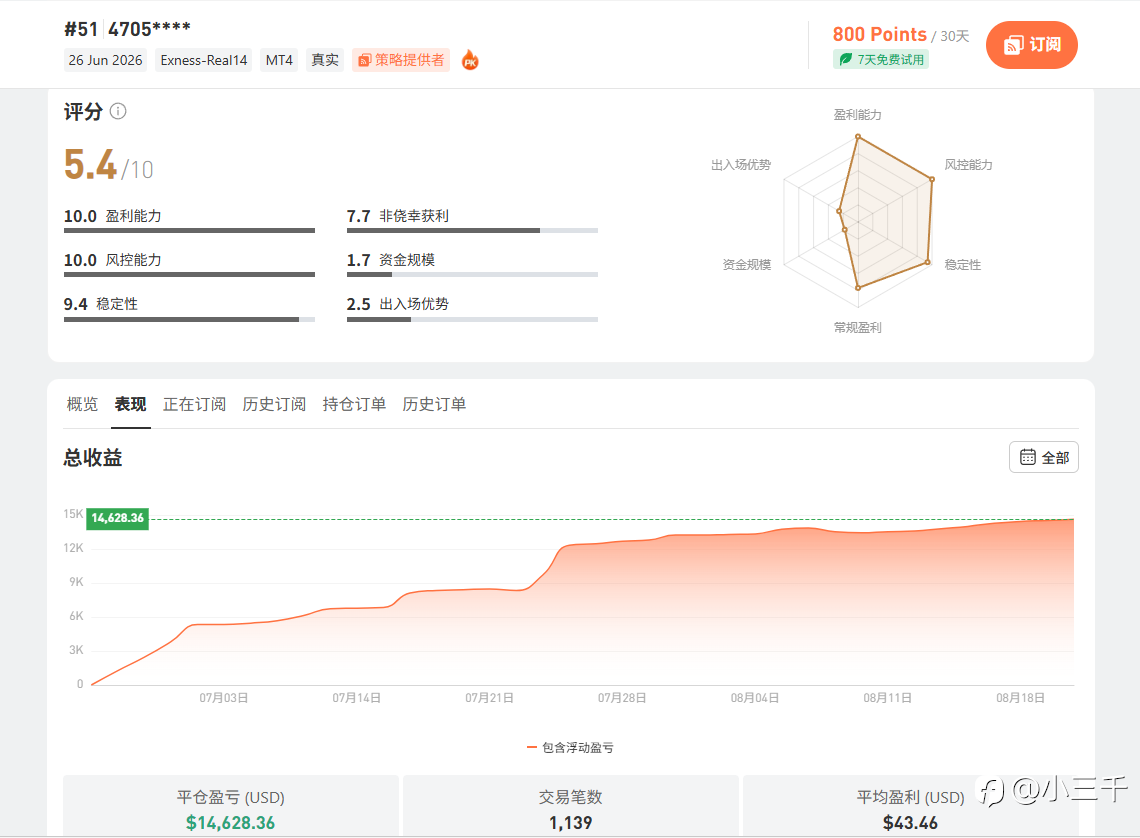Viewport: 1140px width, 838px height.
Task: Click the 包含浮动盈亏 legend item
Action: [570, 747]
